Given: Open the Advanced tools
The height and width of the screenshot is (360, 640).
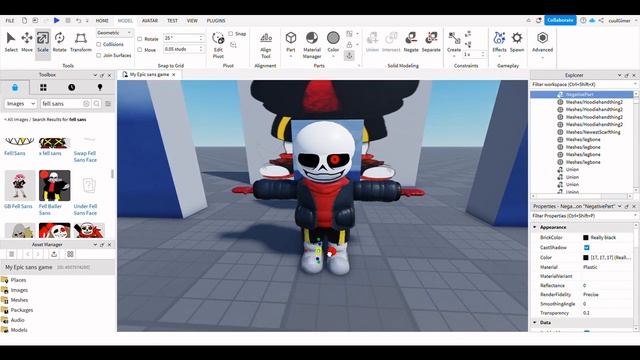Looking at the screenshot, I should coord(542,42).
